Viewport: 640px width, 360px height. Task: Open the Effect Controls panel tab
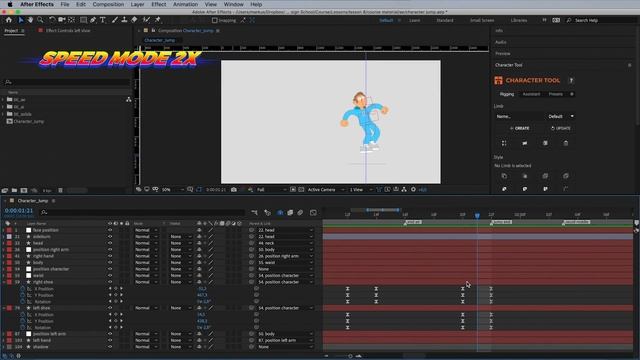tap(68, 31)
